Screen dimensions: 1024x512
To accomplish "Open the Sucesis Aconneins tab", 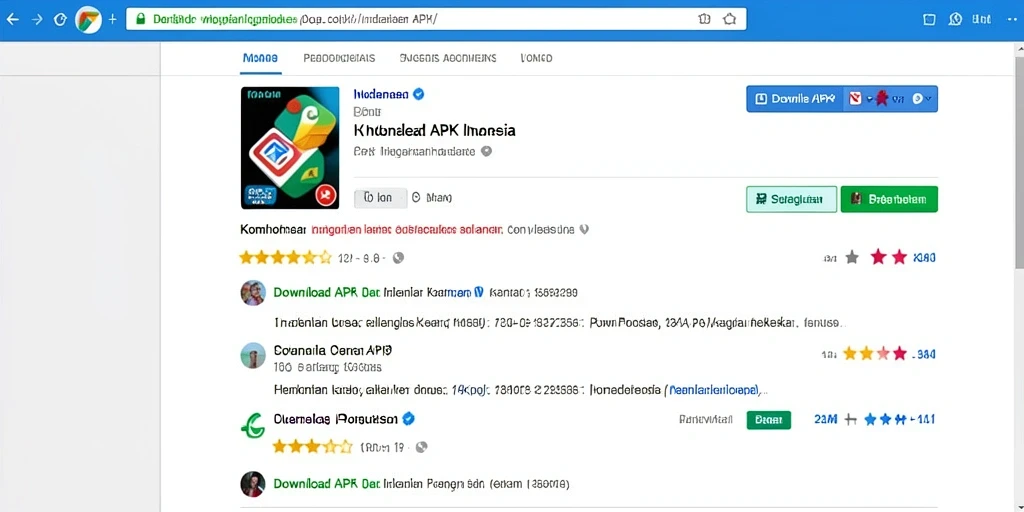I will [447, 58].
